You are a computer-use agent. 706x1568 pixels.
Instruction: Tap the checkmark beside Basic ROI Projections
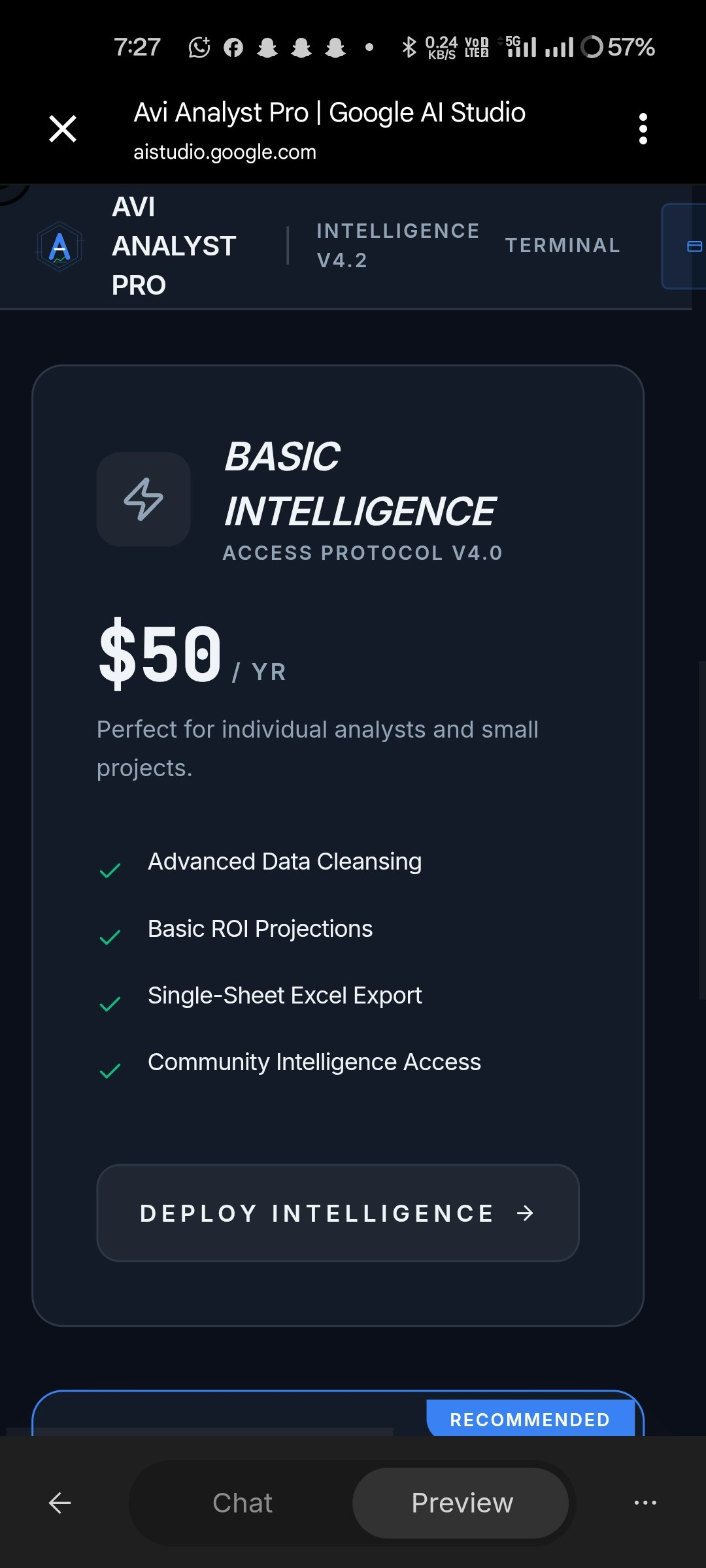tap(110, 938)
